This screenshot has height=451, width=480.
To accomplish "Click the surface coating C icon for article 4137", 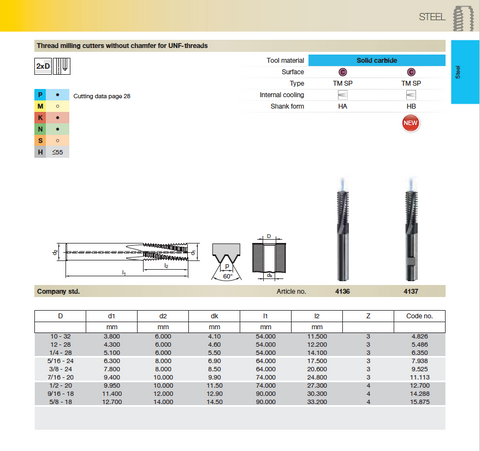I will [411, 72].
